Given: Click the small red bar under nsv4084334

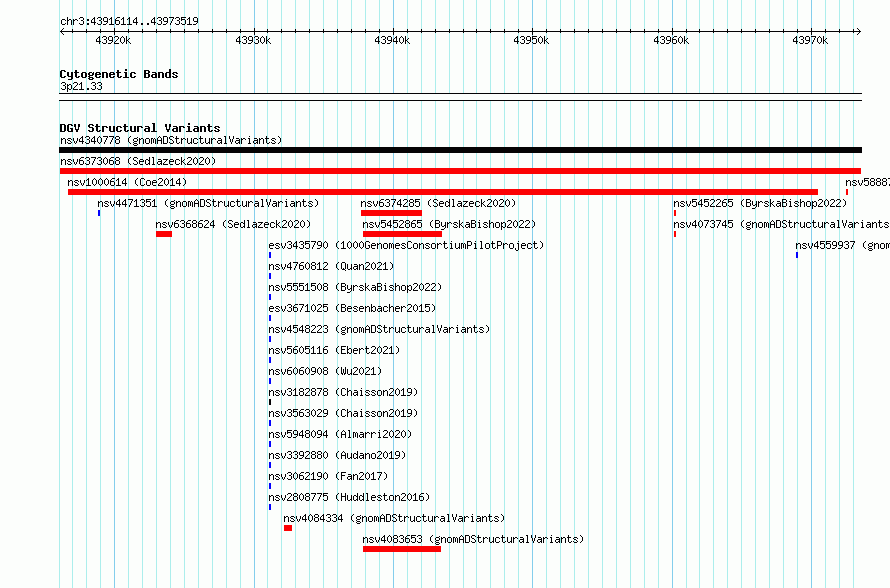Looking at the screenshot, I should (288, 528).
